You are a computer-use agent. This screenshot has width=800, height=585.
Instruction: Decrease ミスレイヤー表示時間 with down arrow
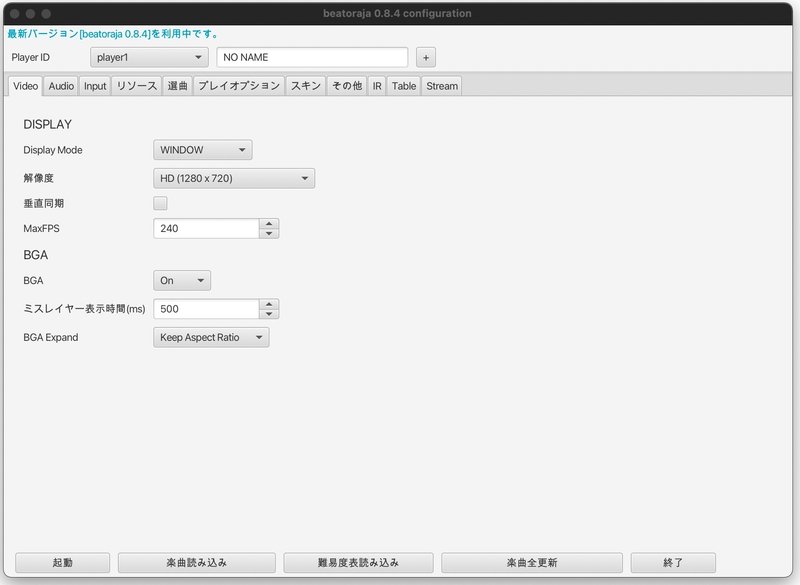pos(269,314)
